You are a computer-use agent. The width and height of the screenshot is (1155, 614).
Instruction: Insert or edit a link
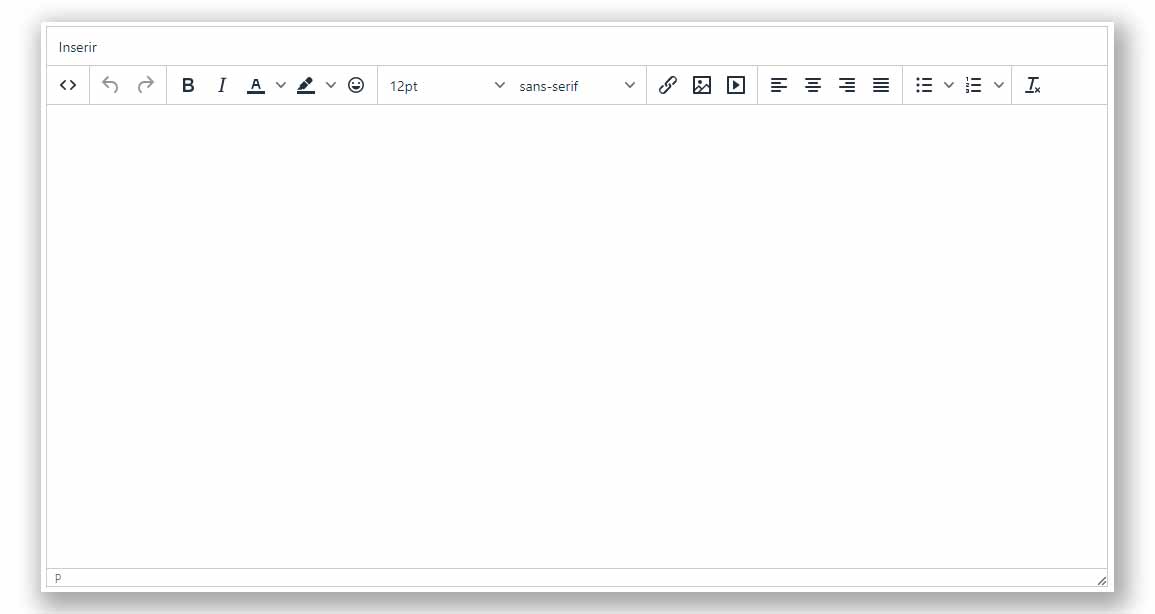click(x=668, y=85)
